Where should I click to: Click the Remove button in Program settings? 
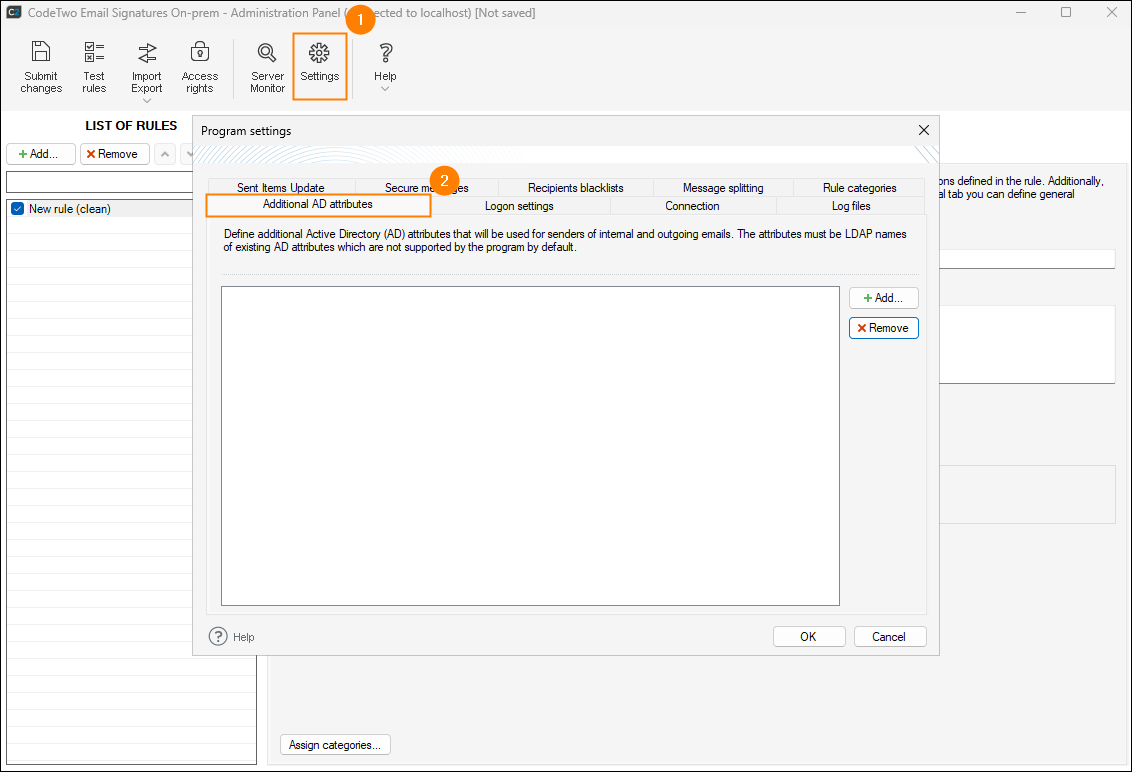click(883, 328)
